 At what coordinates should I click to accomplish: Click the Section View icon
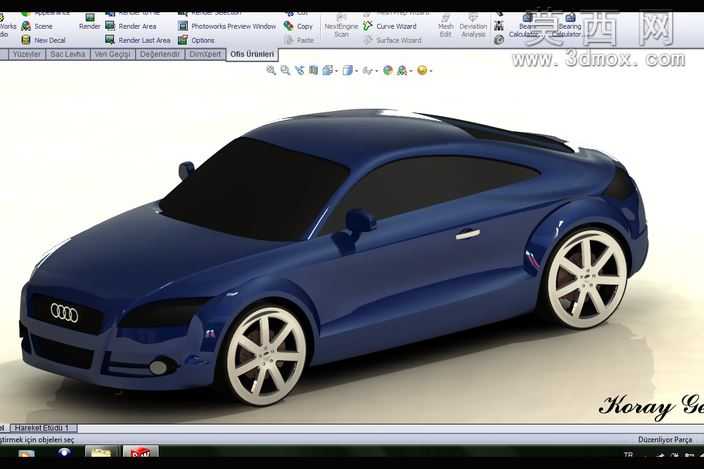click(x=313, y=70)
